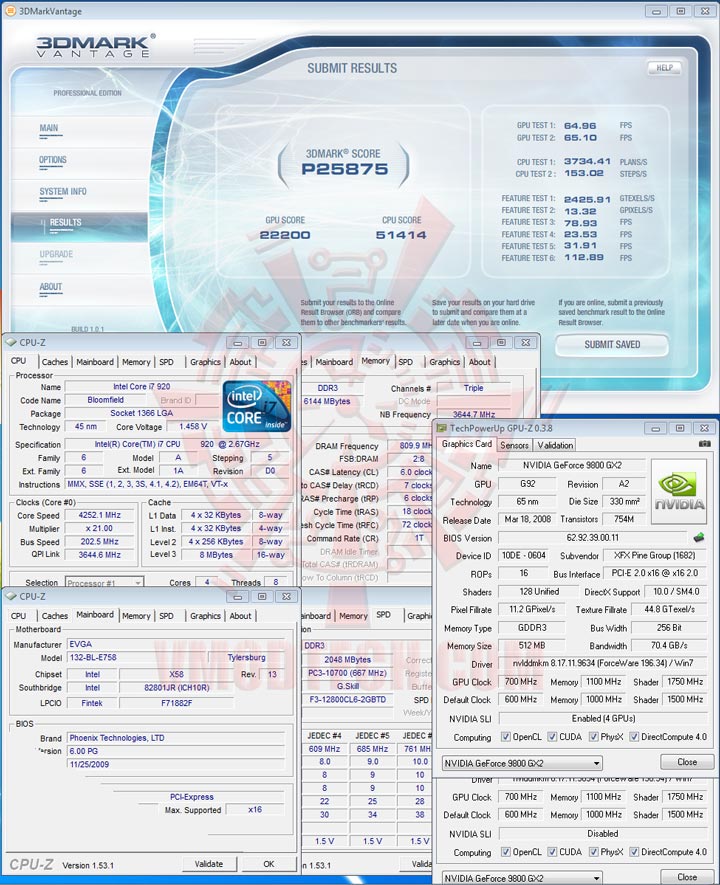Toggle PhysX checkbox in GPU-Z with SLI Enabled
The height and width of the screenshot is (885, 720).
click(594, 737)
